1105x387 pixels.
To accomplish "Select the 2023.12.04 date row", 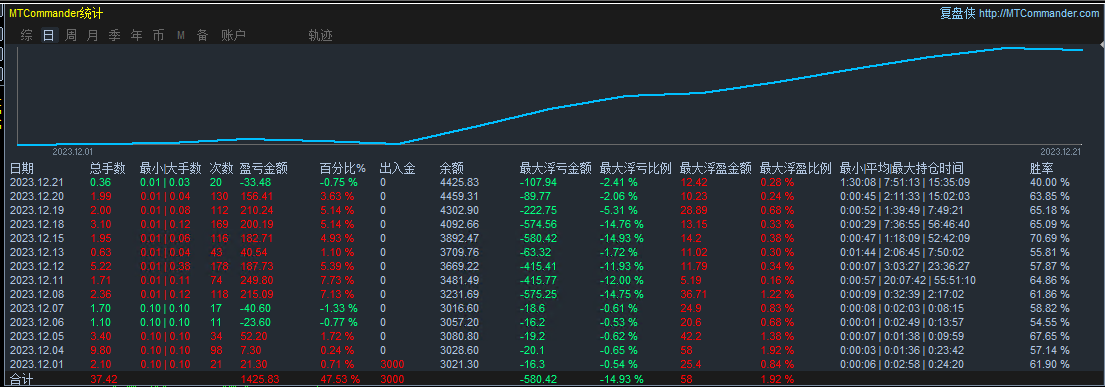I will [x=37, y=350].
